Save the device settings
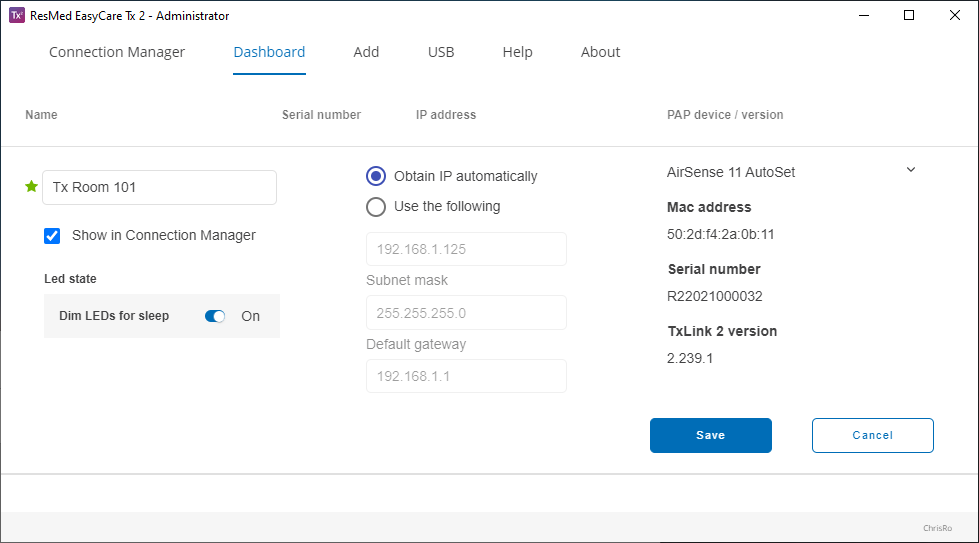 (711, 436)
